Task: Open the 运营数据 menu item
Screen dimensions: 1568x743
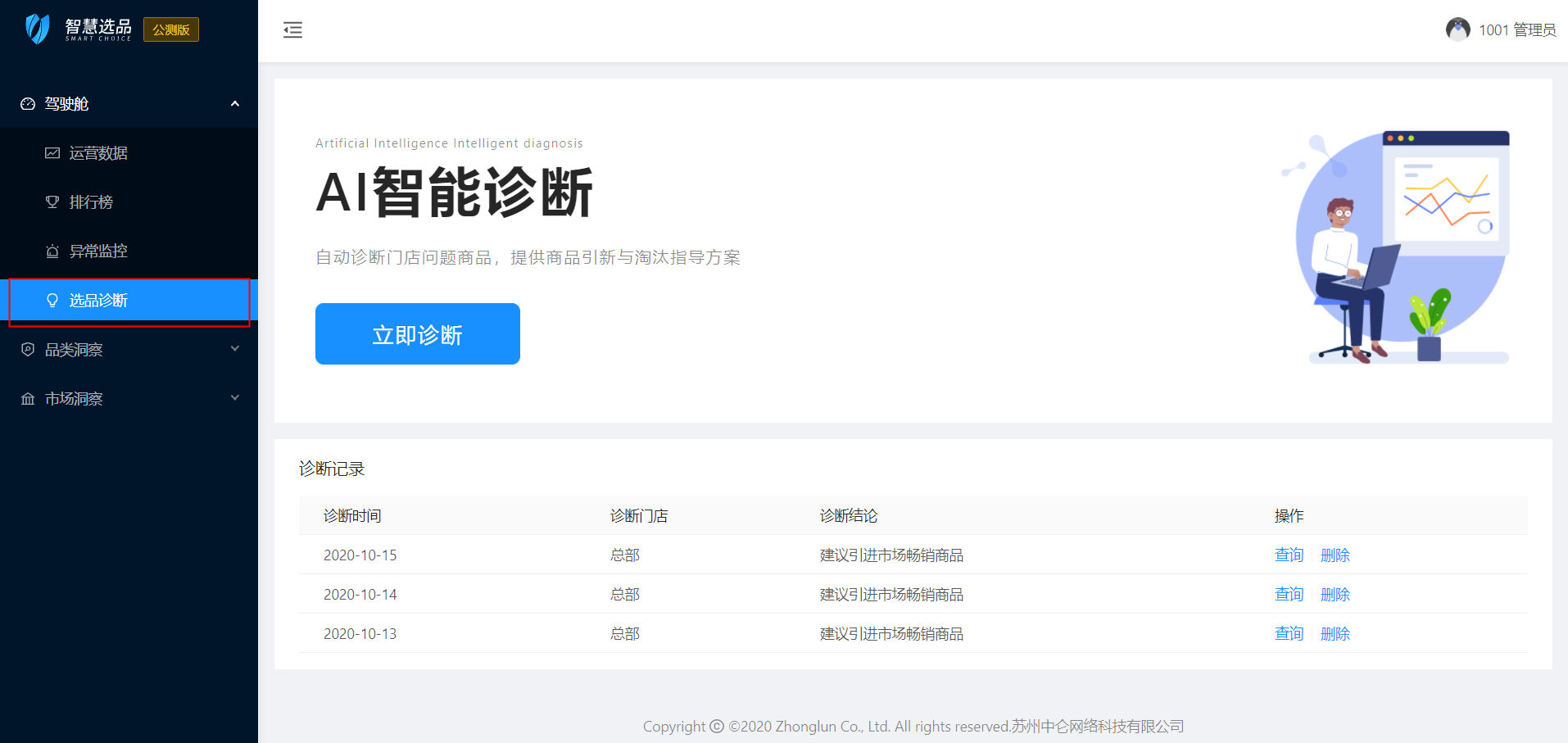Action: click(98, 153)
